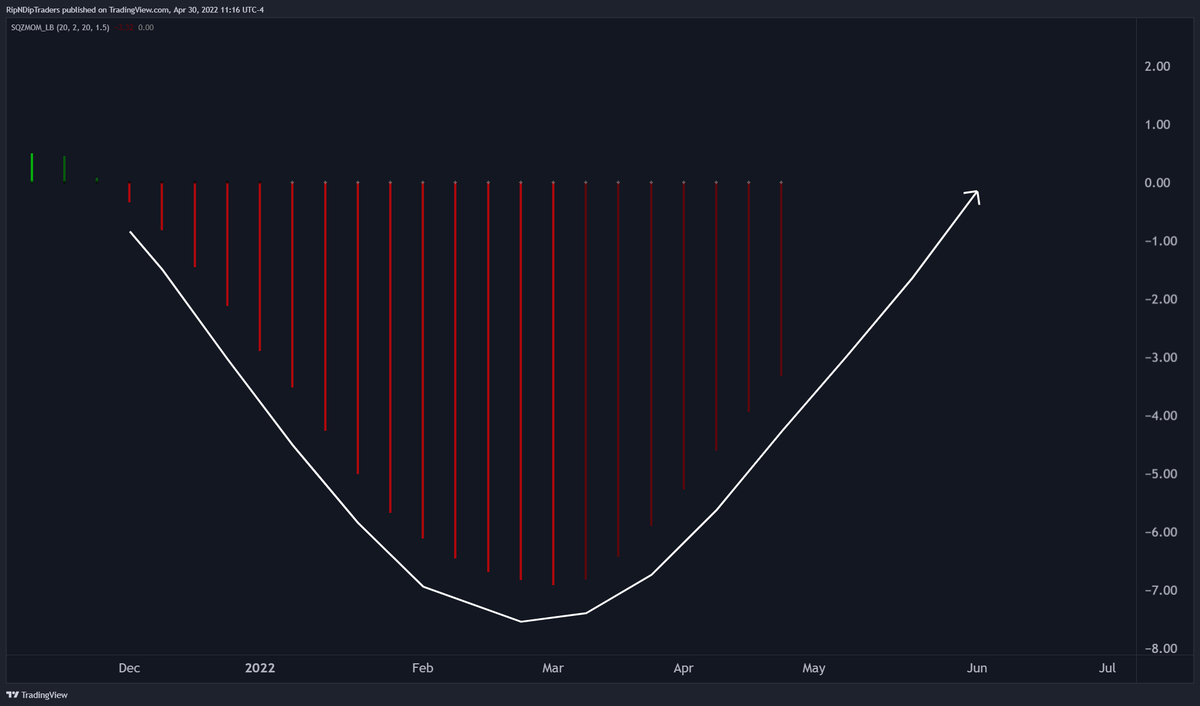Viewport: 1200px width, 706px height.
Task: Click the first red histogram bar near Dec
Action: click(x=129, y=192)
